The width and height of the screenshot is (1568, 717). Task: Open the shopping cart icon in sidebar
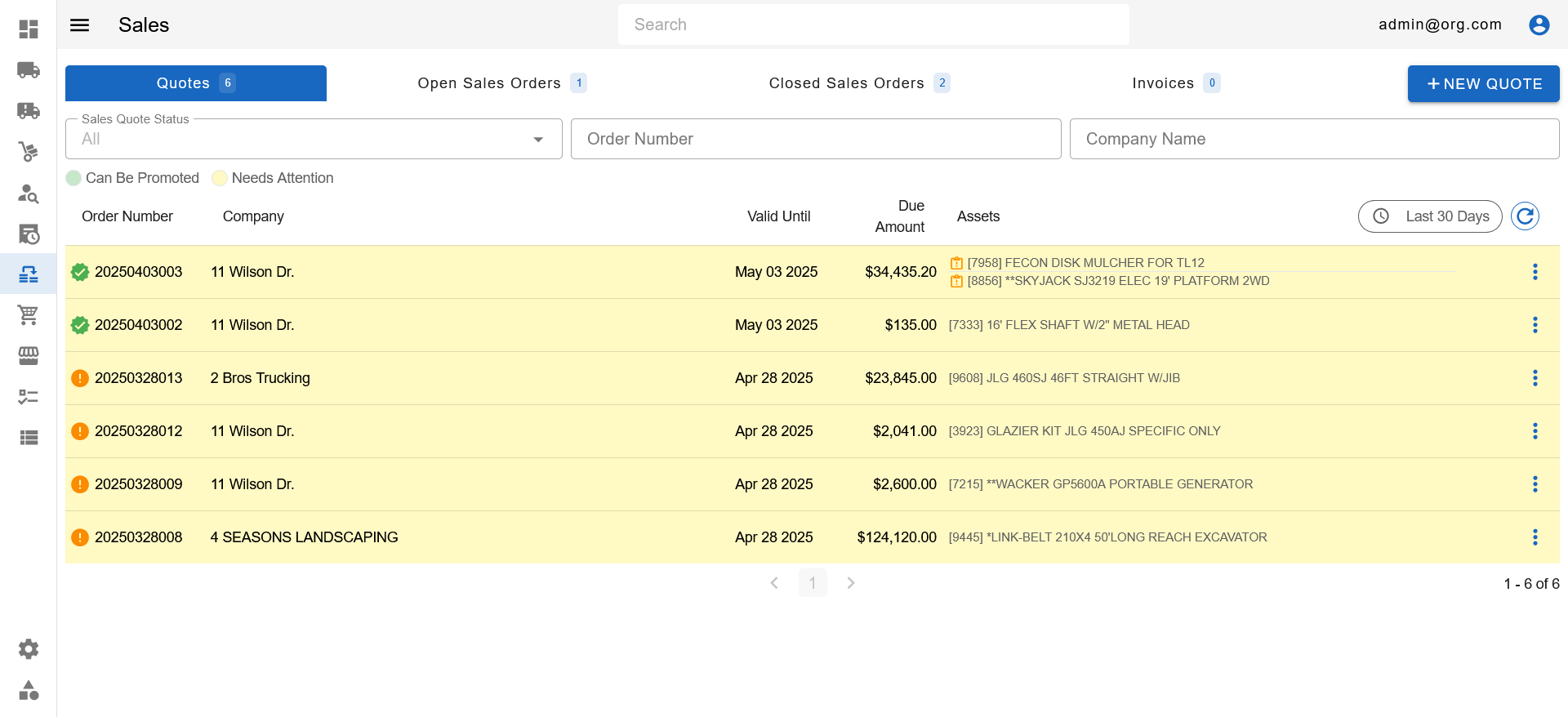pyautogui.click(x=29, y=315)
